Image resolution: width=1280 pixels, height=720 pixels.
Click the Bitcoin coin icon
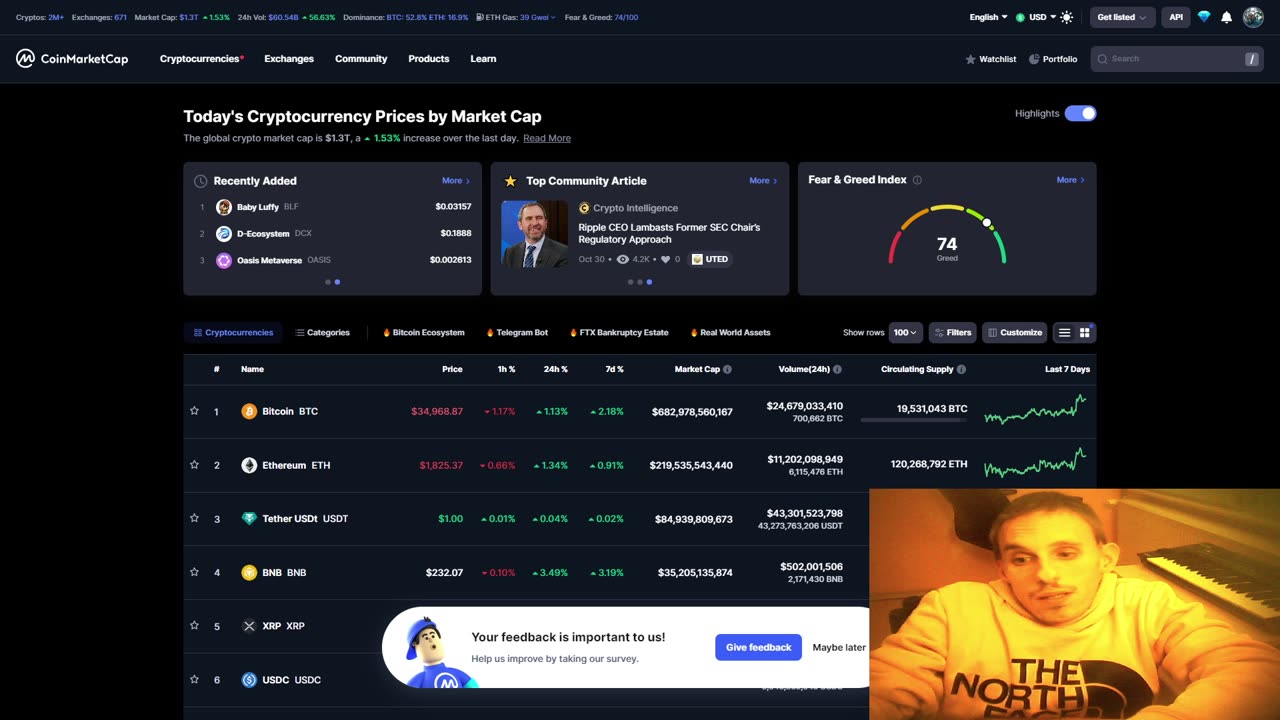click(x=249, y=411)
